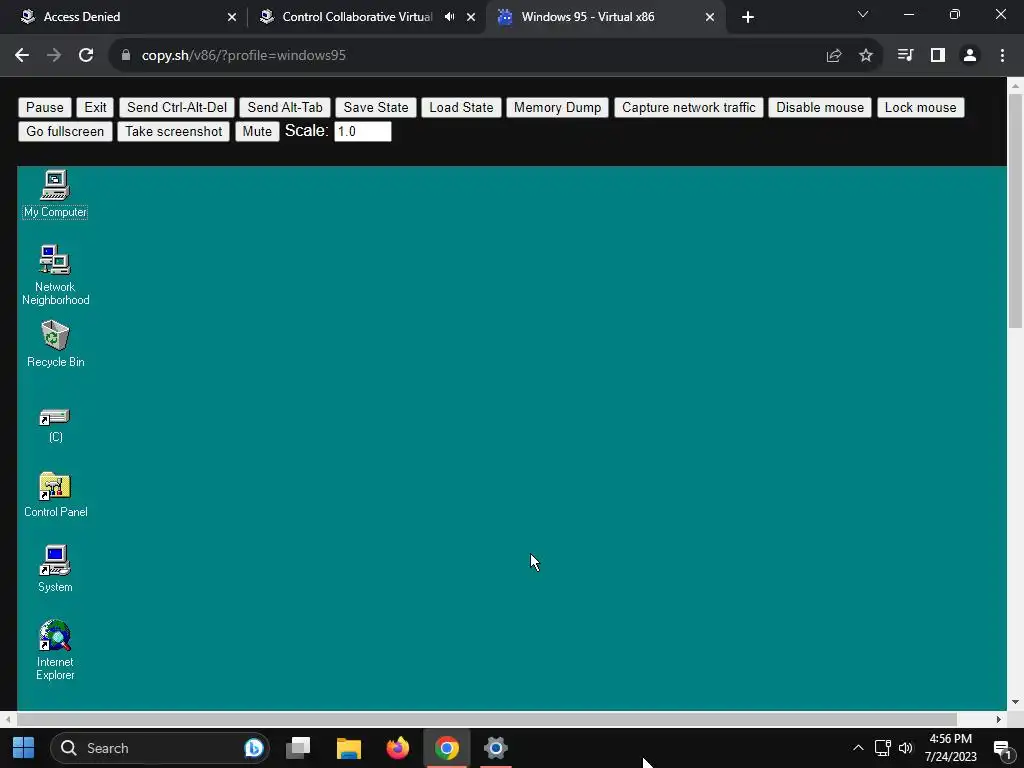The width and height of the screenshot is (1024, 768).
Task: Share this page icon
Action: (833, 56)
